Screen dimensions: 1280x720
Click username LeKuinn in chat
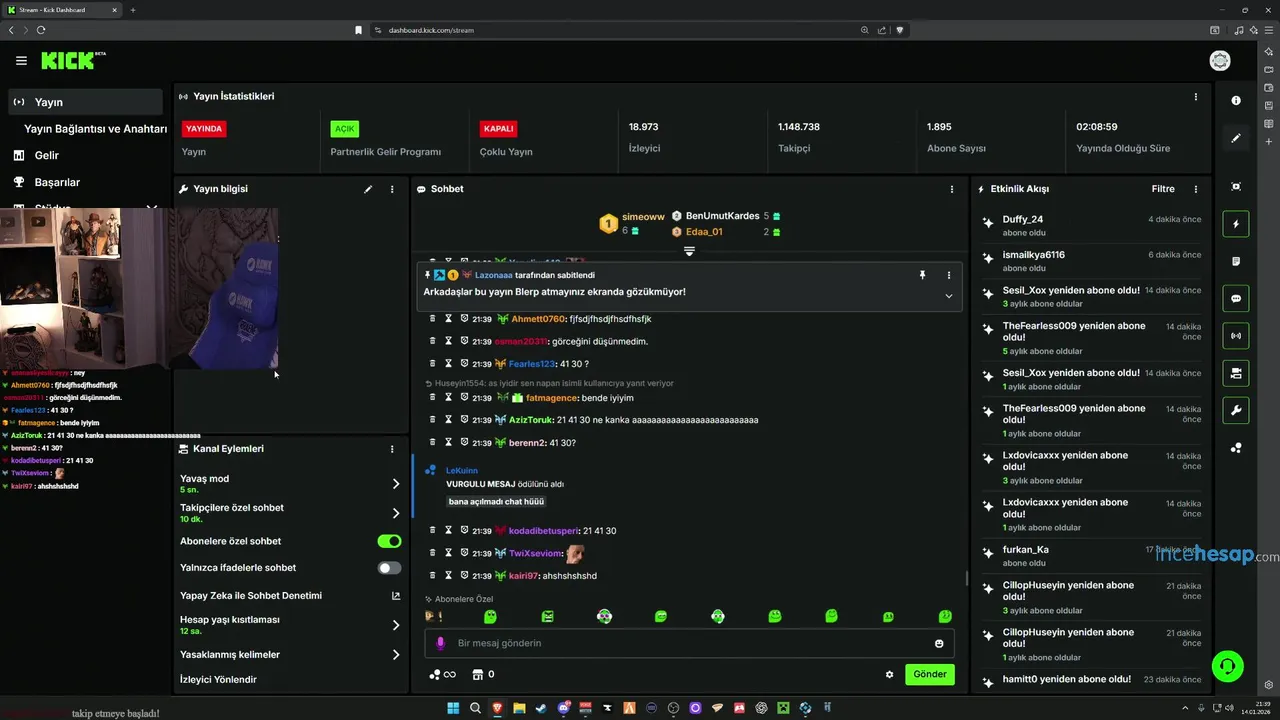(462, 470)
